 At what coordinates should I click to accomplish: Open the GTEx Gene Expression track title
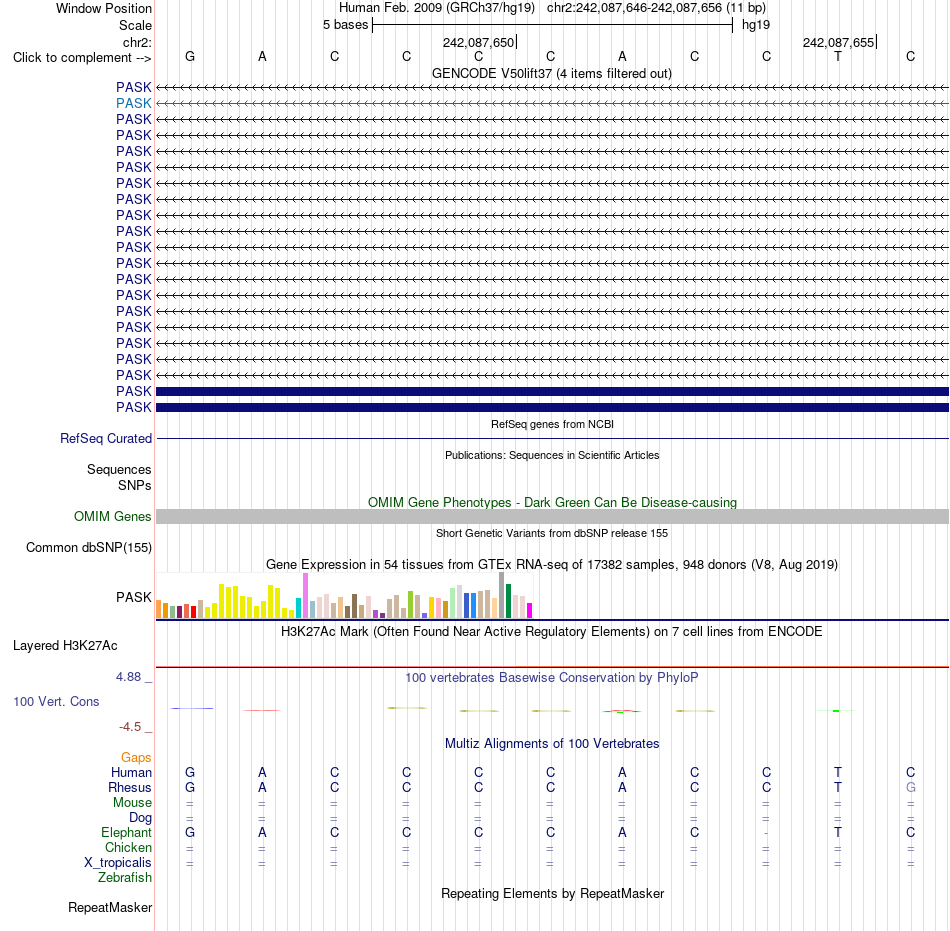pyautogui.click(x=552, y=565)
